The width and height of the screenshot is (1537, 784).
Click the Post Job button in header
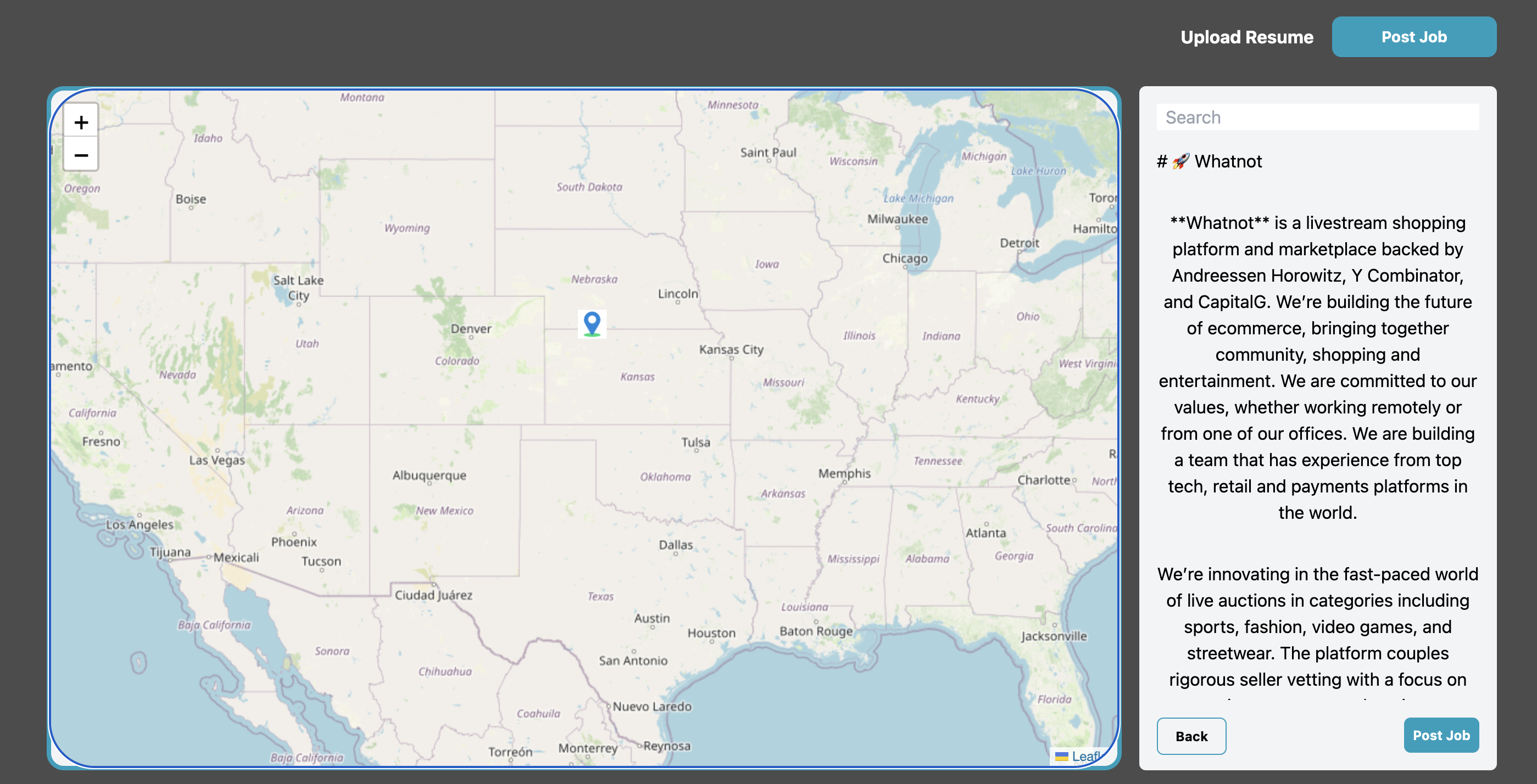coord(1413,37)
